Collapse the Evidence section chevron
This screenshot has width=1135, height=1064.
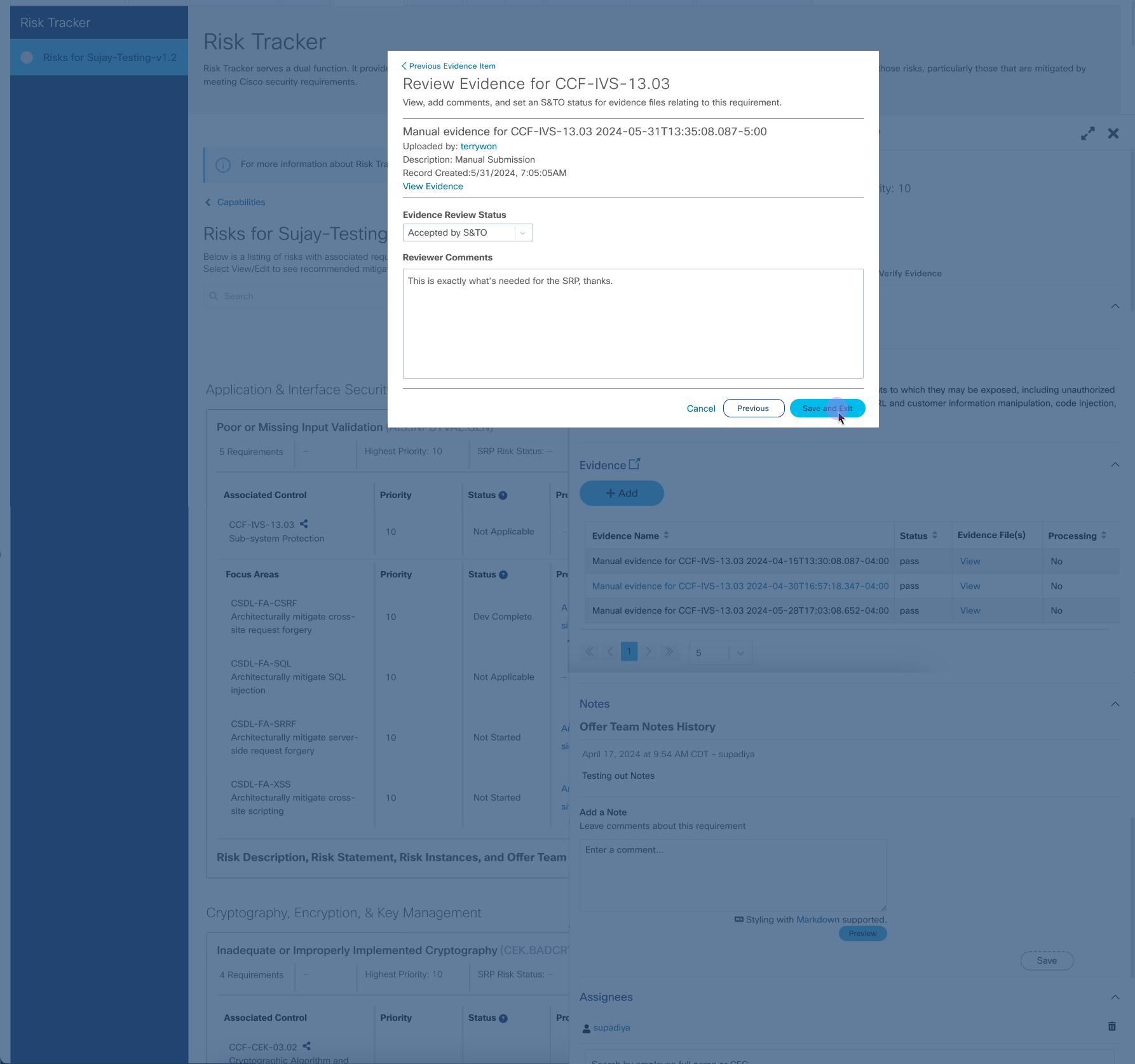1115,464
